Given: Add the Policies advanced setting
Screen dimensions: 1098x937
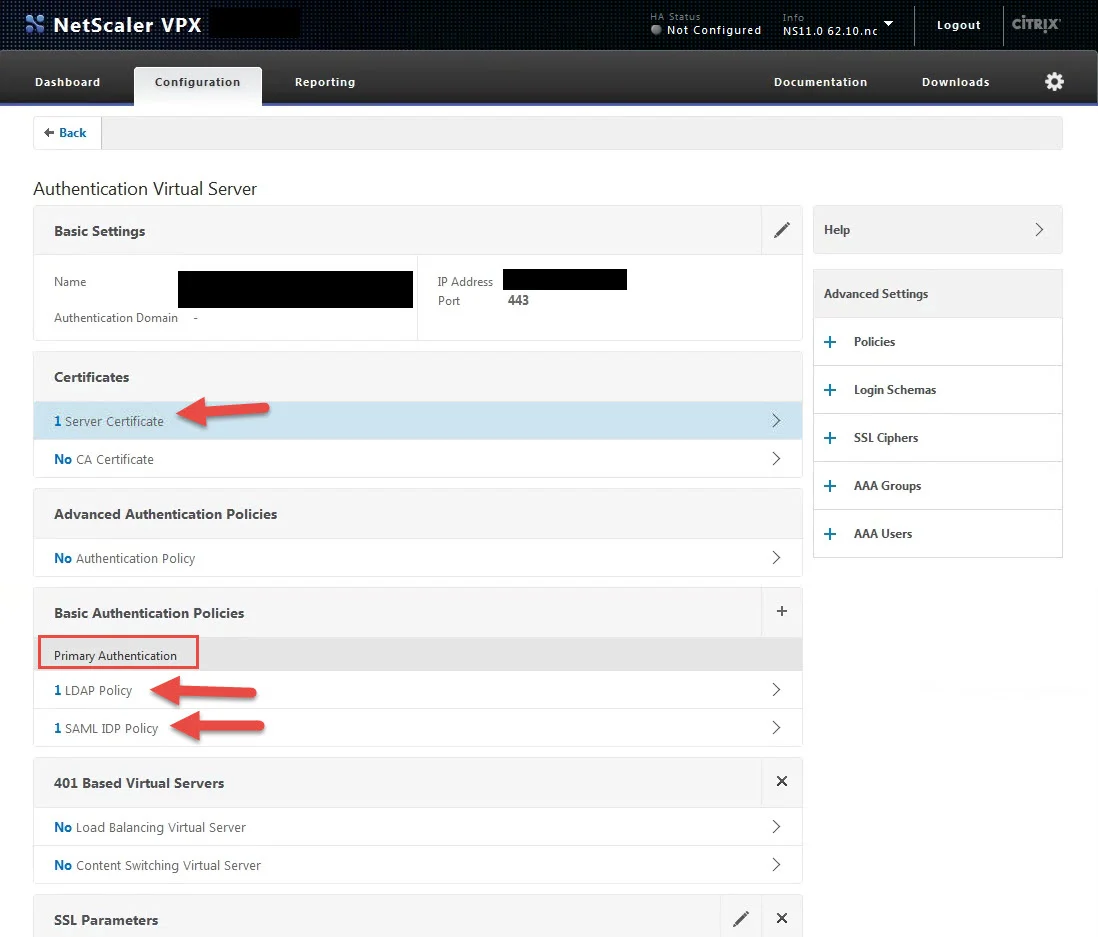Looking at the screenshot, I should [830, 342].
